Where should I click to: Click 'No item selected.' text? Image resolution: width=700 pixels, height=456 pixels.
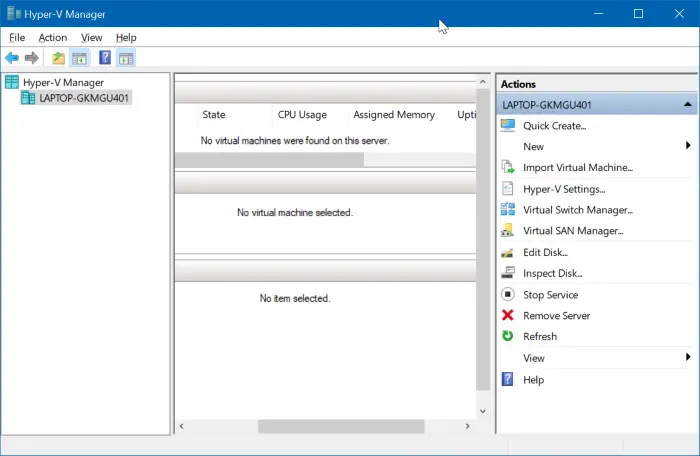tap(295, 298)
